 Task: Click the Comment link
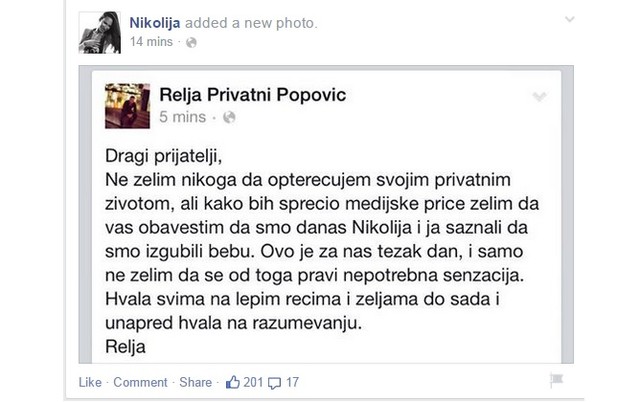(x=140, y=382)
